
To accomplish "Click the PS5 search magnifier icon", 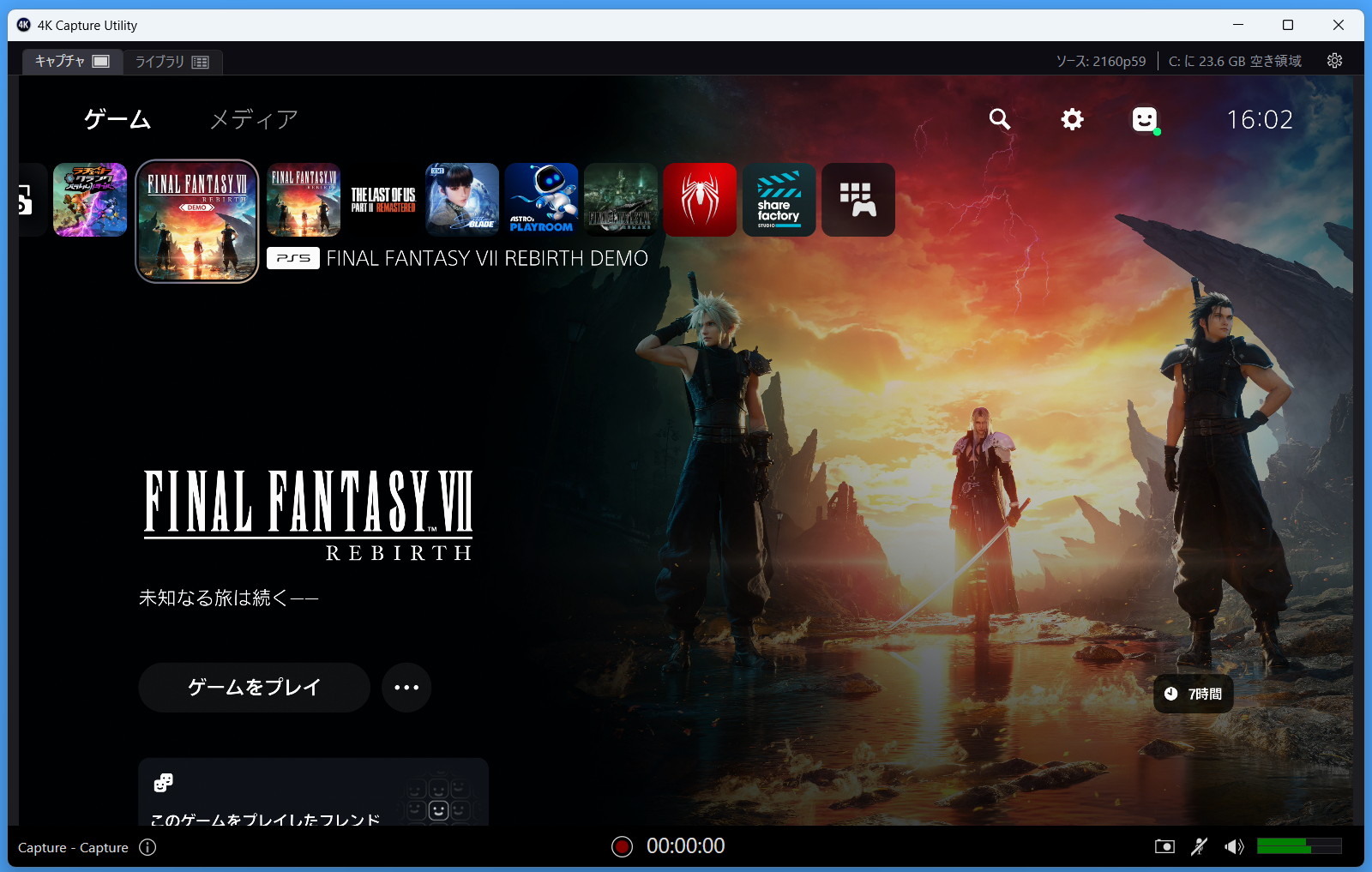I will point(1000,119).
